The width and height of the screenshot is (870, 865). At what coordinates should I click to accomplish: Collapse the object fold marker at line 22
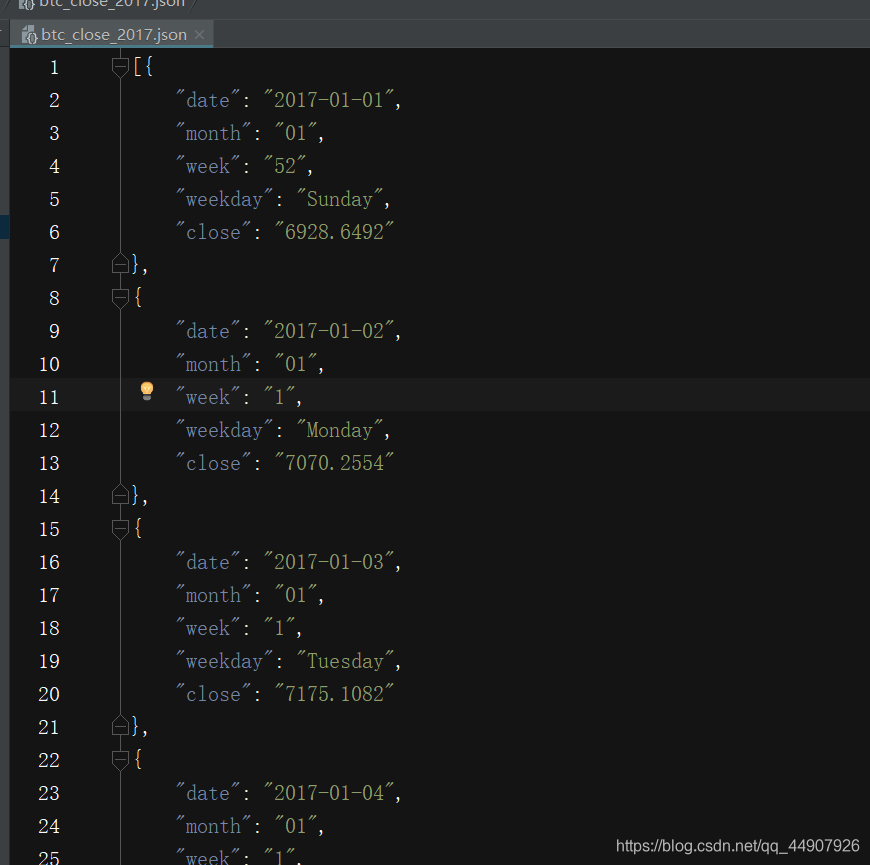[120, 760]
